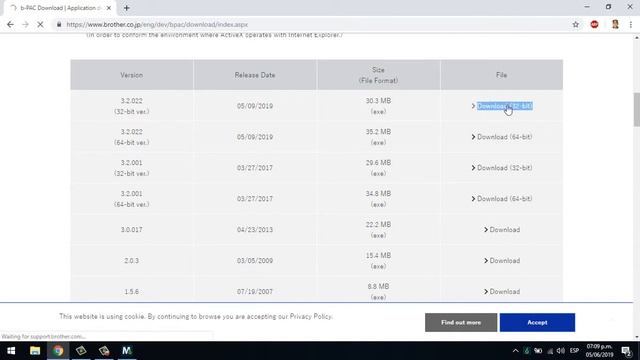640x360 pixels.
Task: Open the Chrome three-dot menu
Action: click(631, 24)
